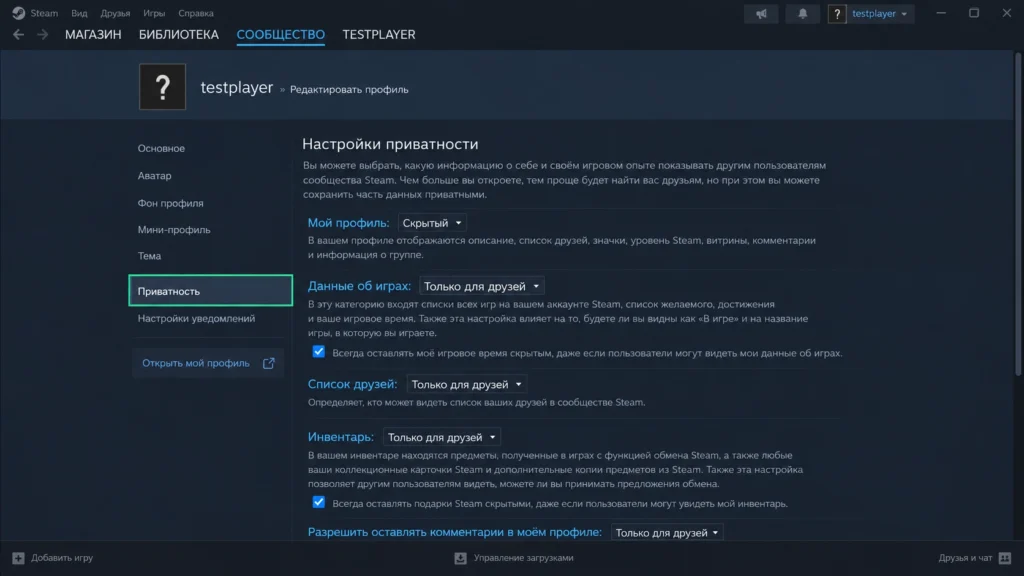The image size is (1024, 576).
Task: Open the Инвентарь privacy dropdown
Action: click(x=441, y=437)
